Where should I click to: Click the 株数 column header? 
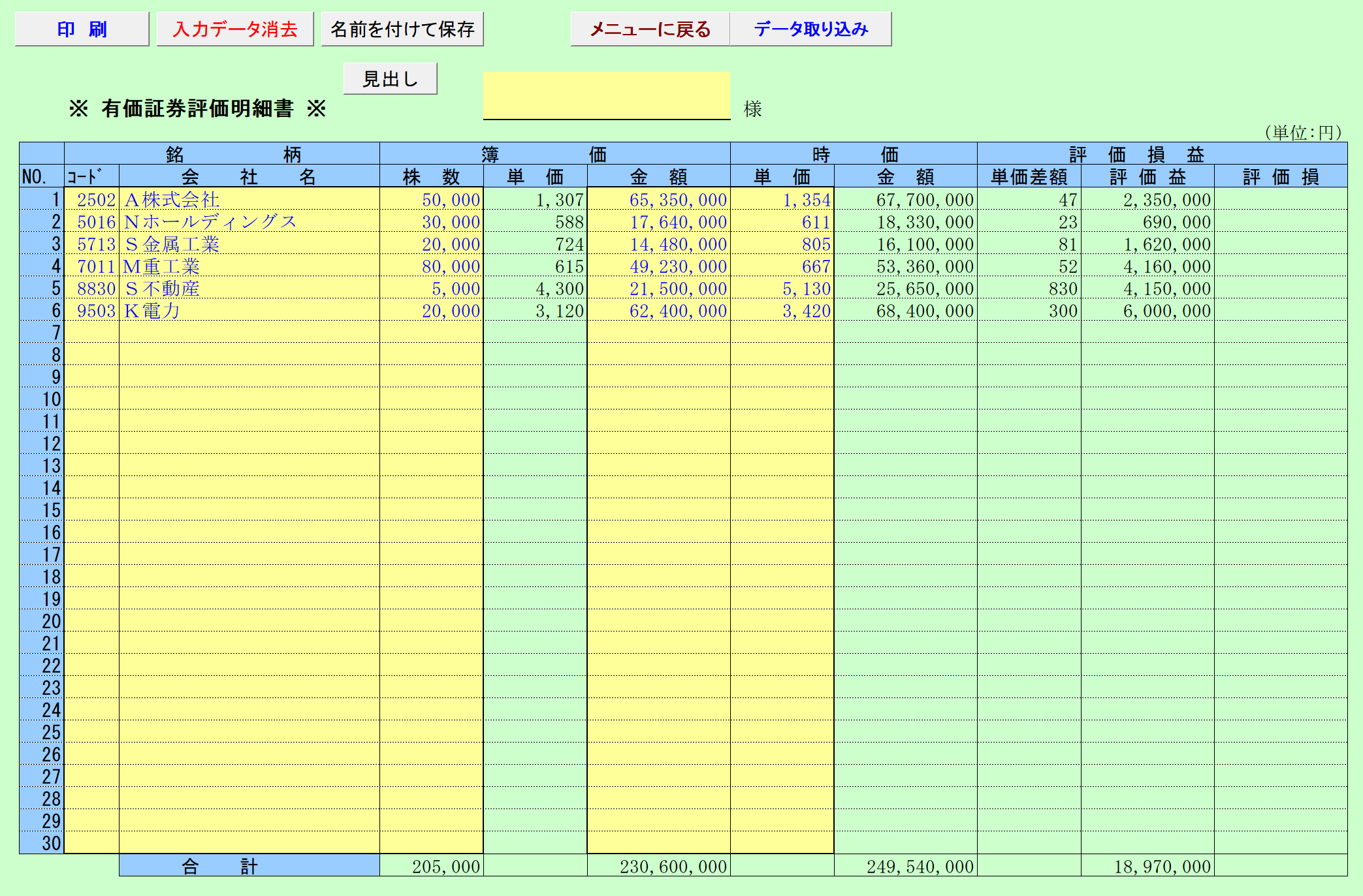(x=431, y=176)
